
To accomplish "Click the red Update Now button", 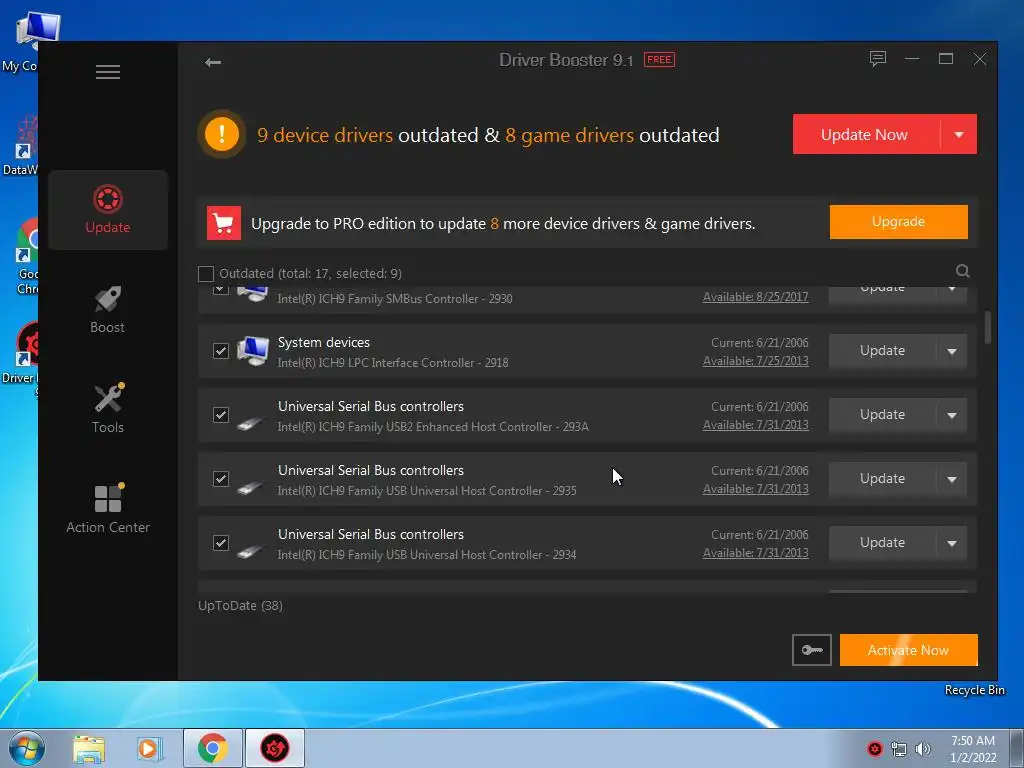I will pyautogui.click(x=866, y=135).
